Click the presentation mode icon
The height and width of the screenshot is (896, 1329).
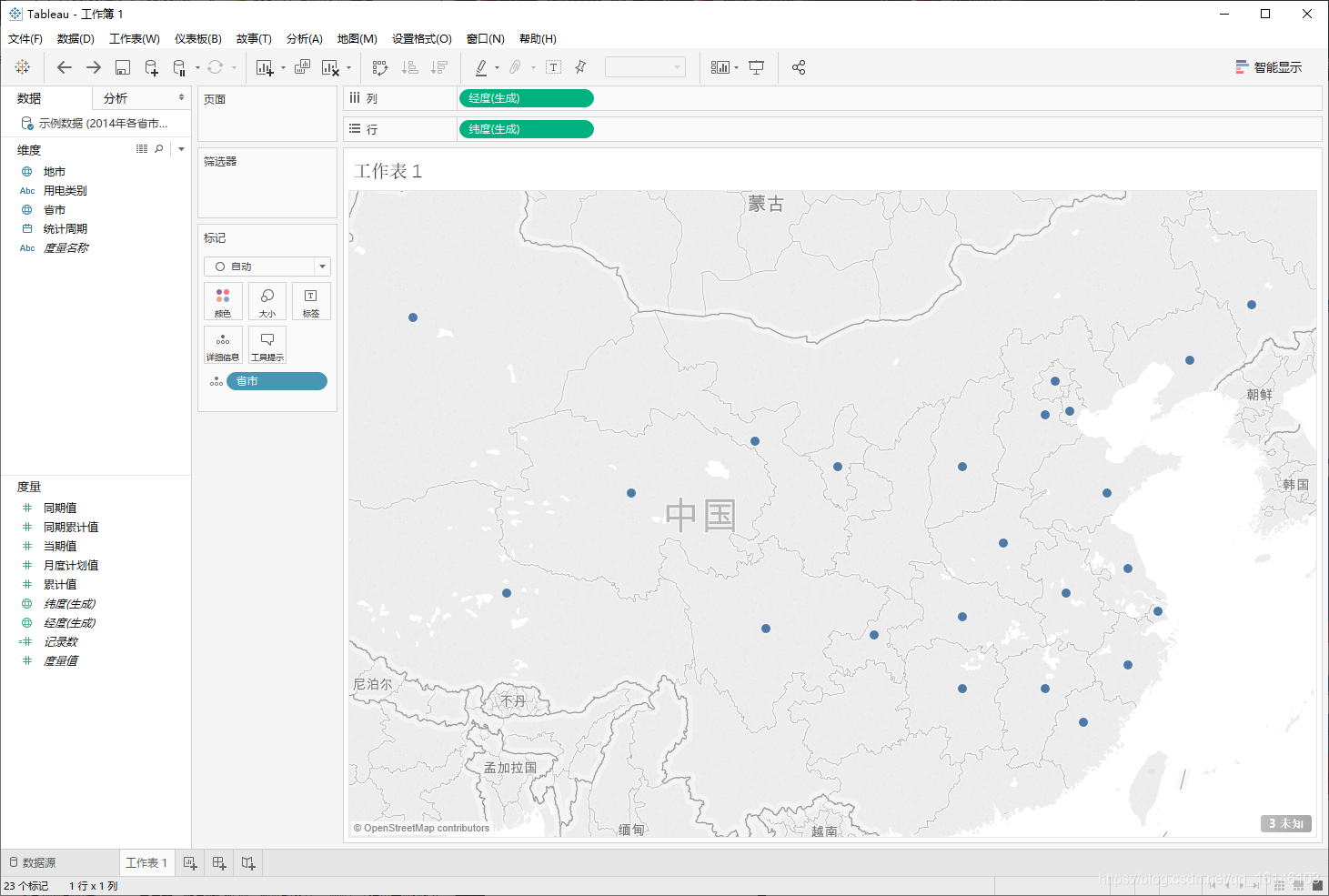coord(756,67)
